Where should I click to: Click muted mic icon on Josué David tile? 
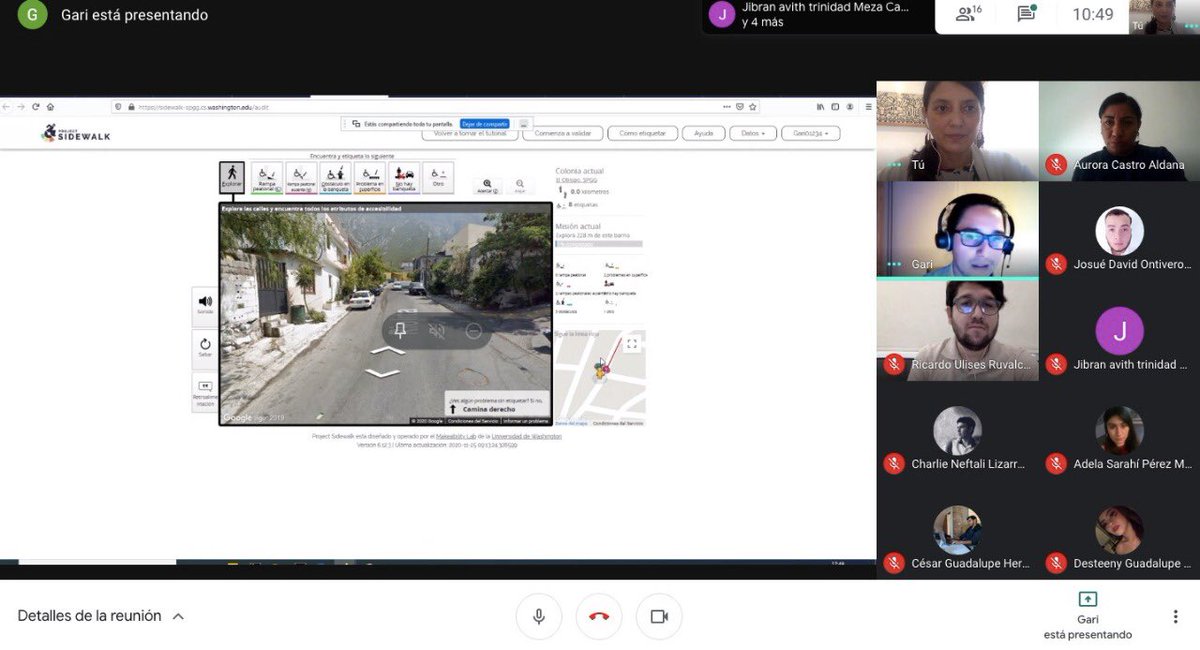(1055, 264)
